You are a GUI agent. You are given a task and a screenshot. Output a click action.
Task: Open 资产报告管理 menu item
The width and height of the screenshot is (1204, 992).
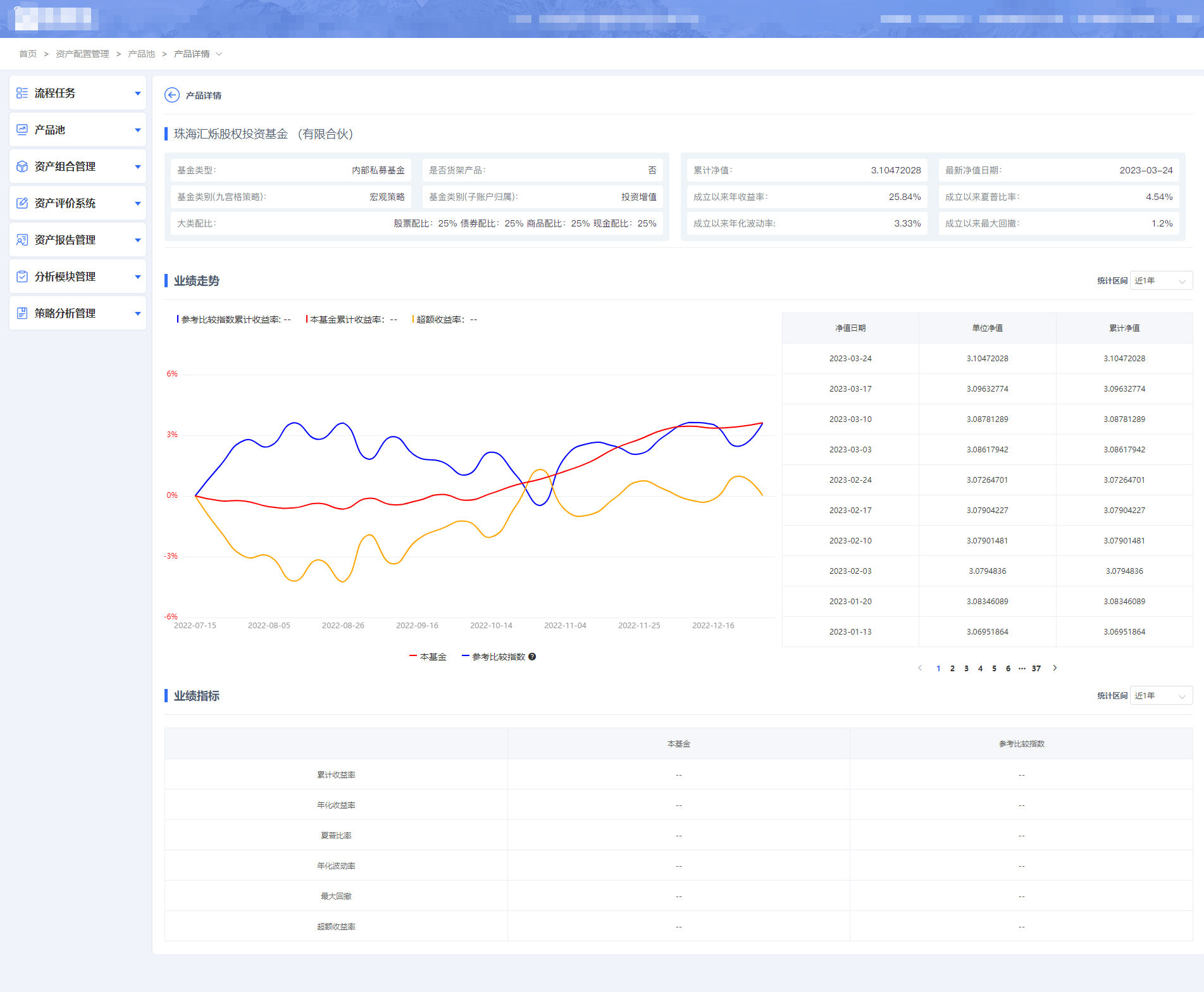[x=78, y=240]
